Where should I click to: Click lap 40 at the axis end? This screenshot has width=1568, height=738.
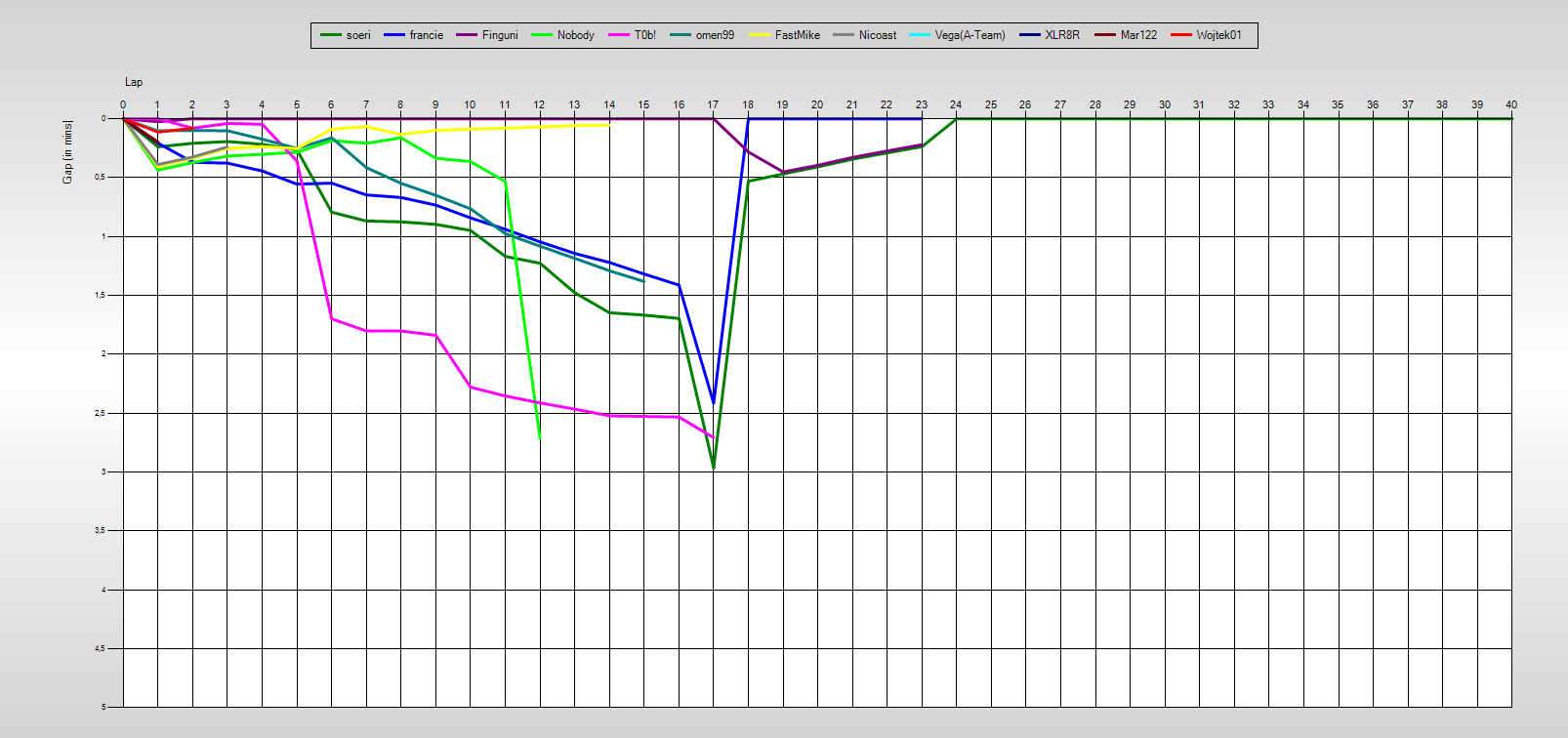(x=1511, y=104)
